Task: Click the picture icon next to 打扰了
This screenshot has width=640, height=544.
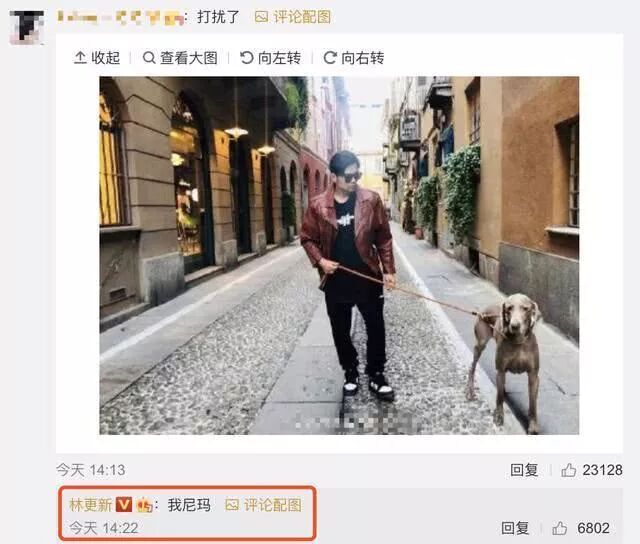Action: pyautogui.click(x=261, y=17)
